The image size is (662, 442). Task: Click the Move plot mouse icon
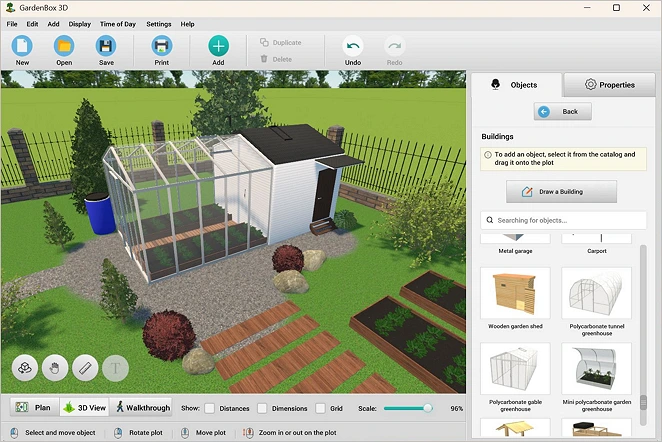(184, 433)
